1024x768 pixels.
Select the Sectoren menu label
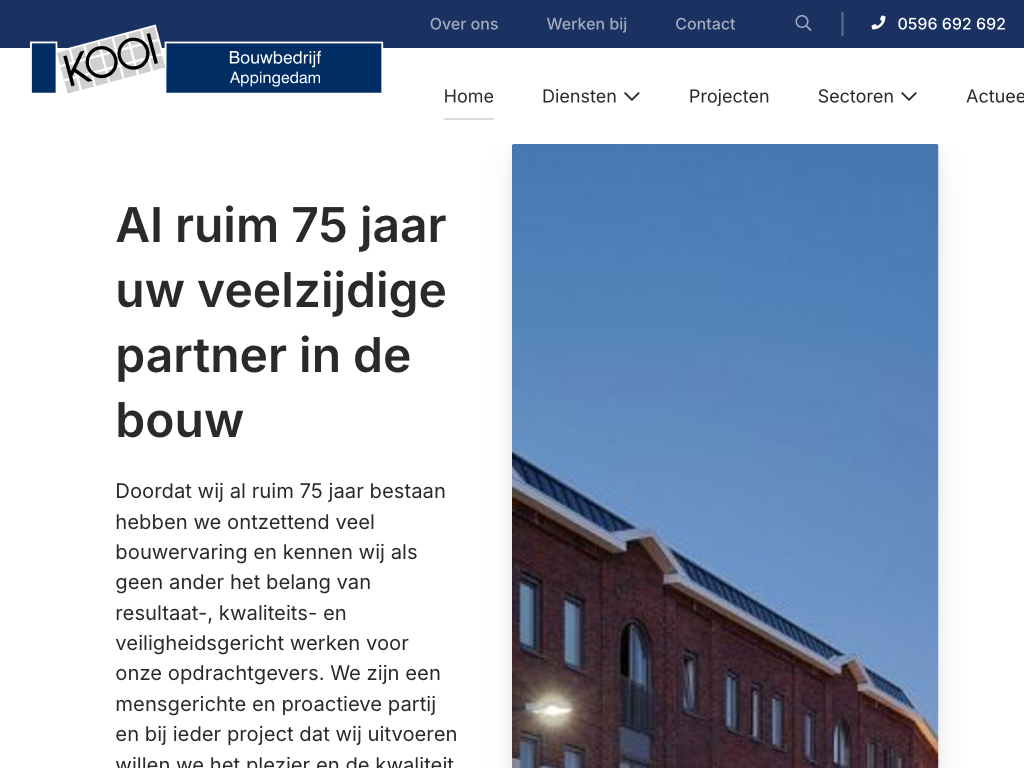coord(855,97)
